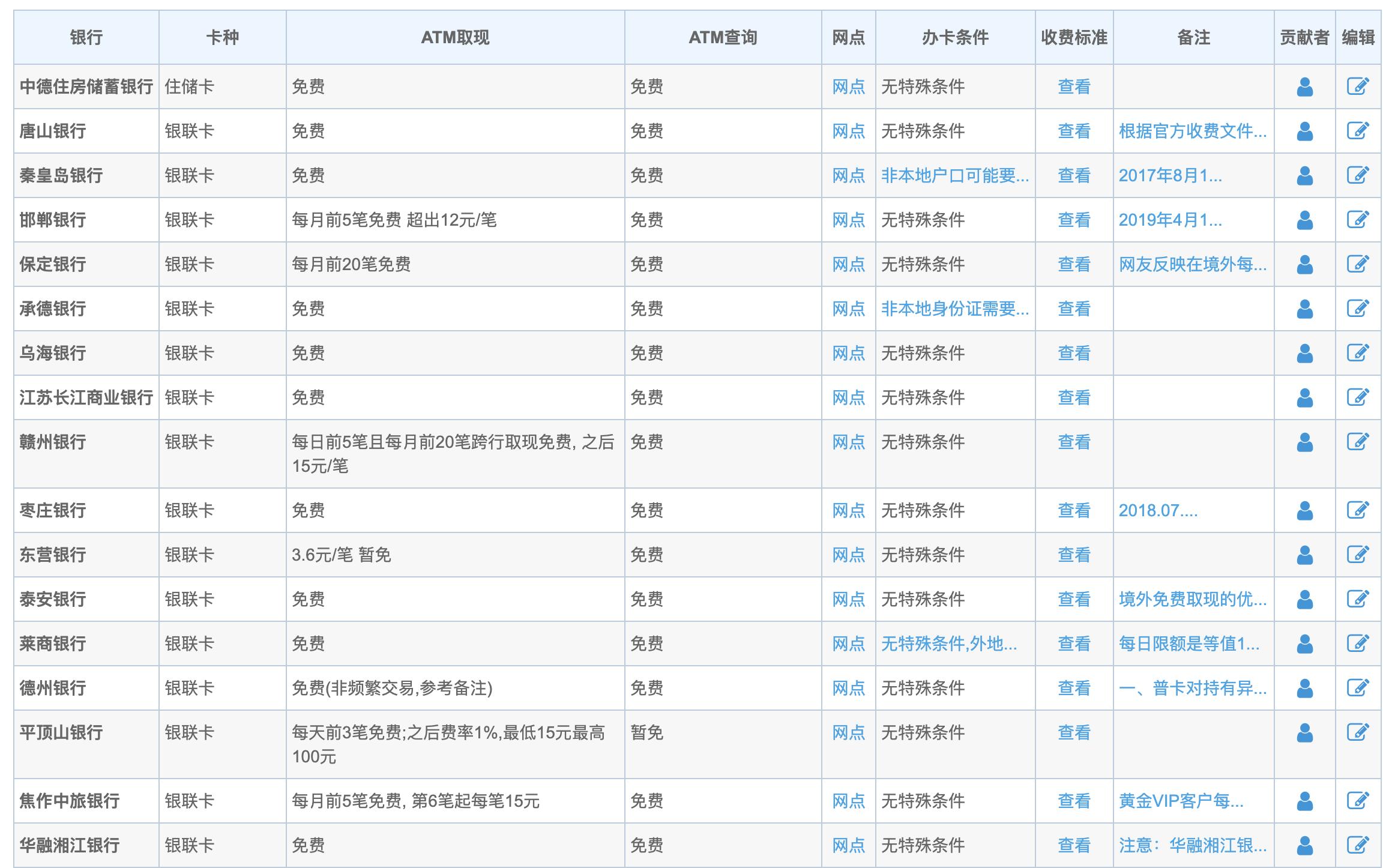Open 非本地户口可能要... condition link
Viewport: 1383px width, 868px height.
coord(955,176)
